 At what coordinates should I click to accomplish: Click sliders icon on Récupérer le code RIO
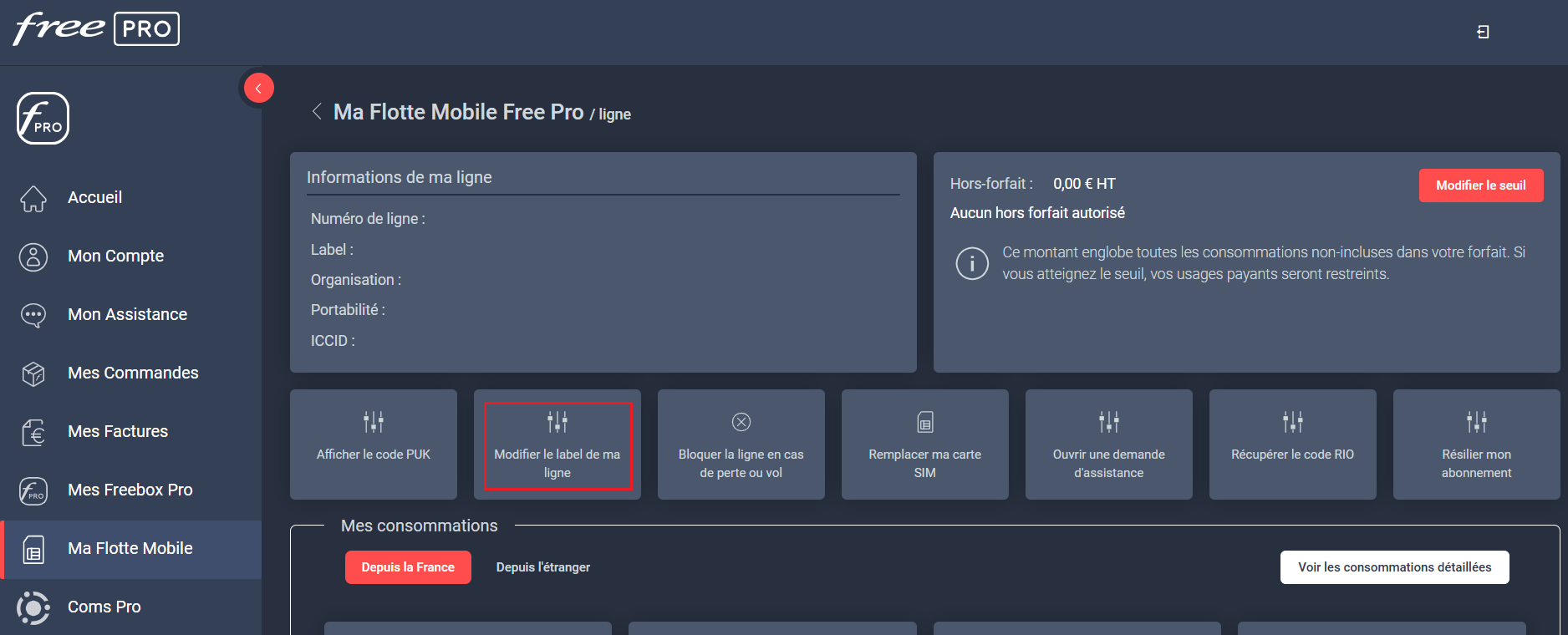[x=1293, y=422]
